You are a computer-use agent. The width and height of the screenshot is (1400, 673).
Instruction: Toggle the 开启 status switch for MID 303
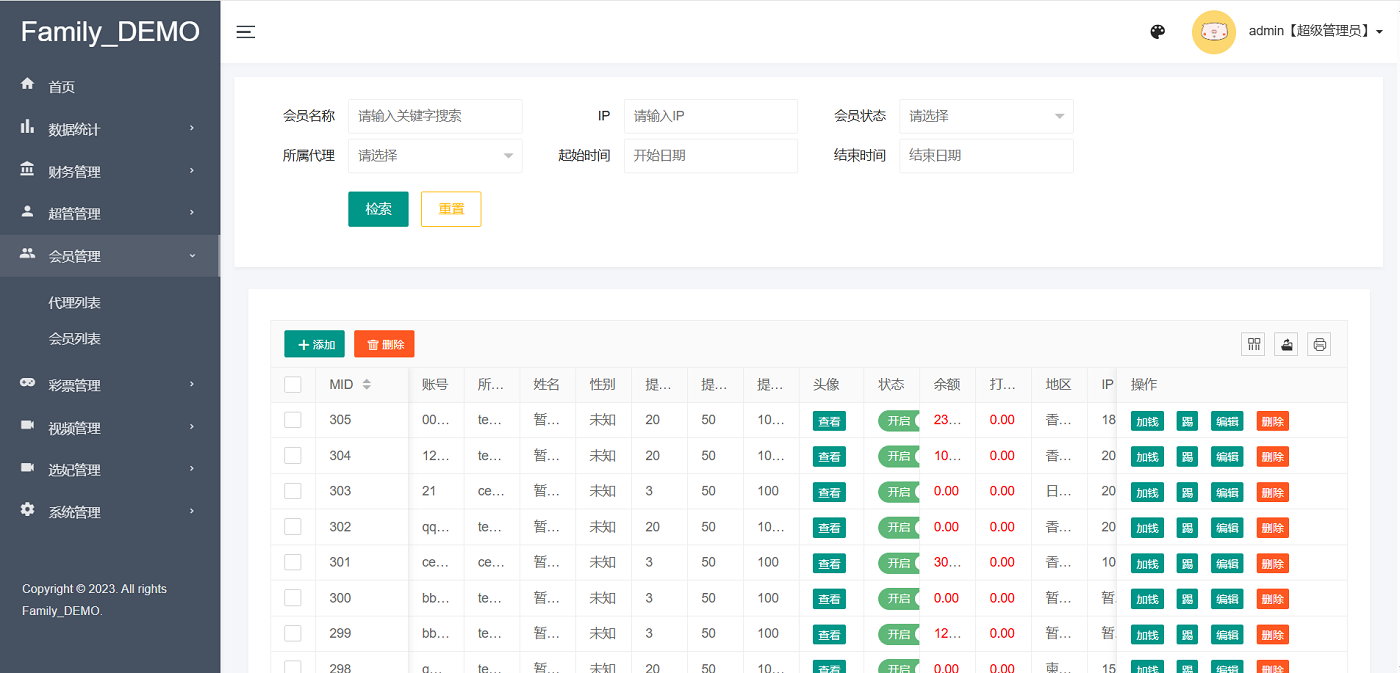899,491
